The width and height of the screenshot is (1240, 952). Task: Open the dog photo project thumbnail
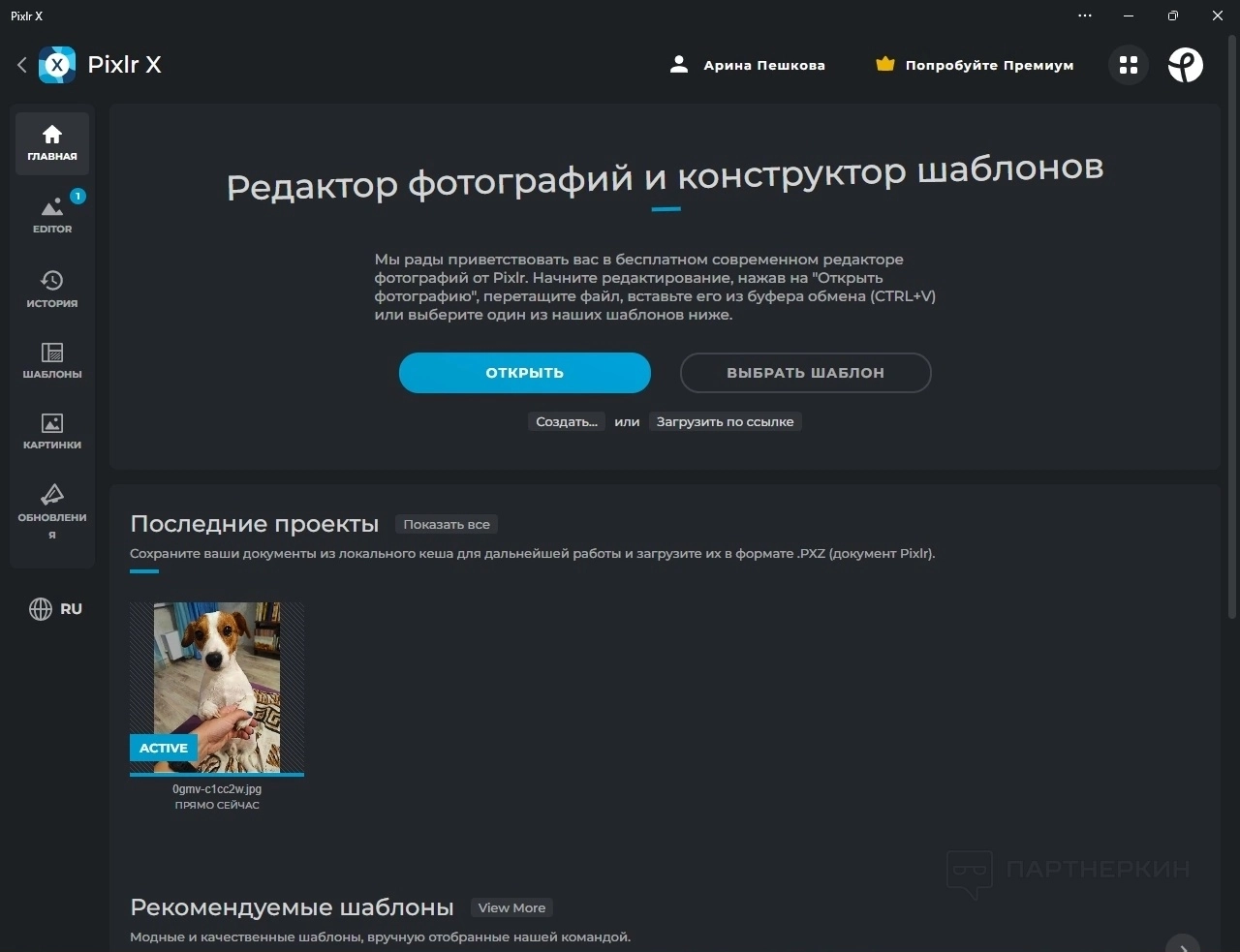[x=217, y=688]
